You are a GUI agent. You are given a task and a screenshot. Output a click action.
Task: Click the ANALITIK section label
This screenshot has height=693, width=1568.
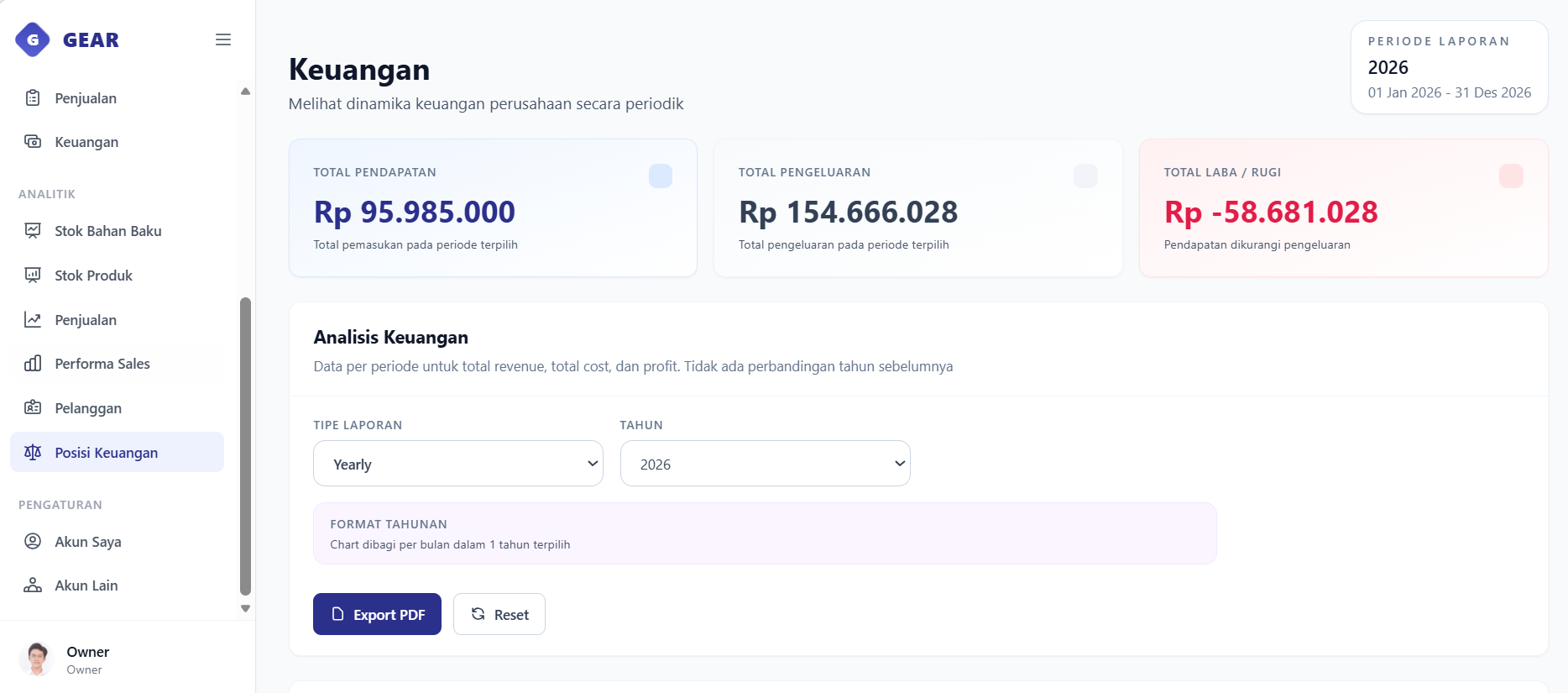(47, 194)
